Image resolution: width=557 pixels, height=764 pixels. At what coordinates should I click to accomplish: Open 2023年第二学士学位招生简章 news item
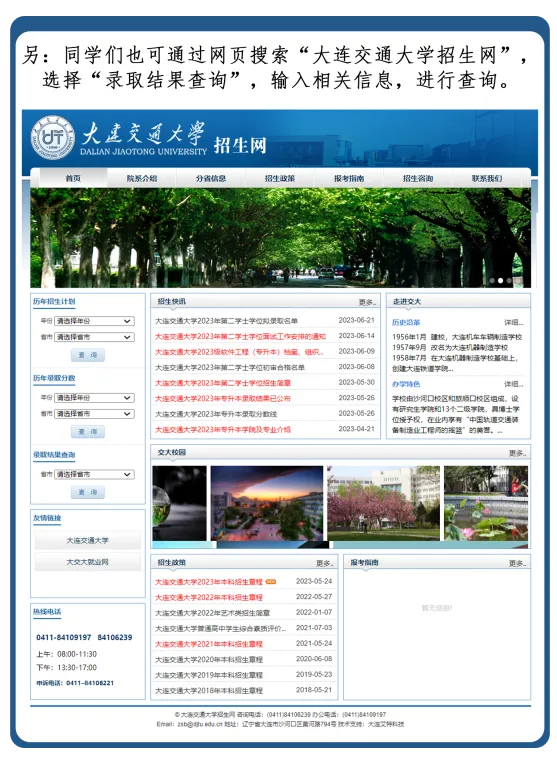tap(223, 383)
